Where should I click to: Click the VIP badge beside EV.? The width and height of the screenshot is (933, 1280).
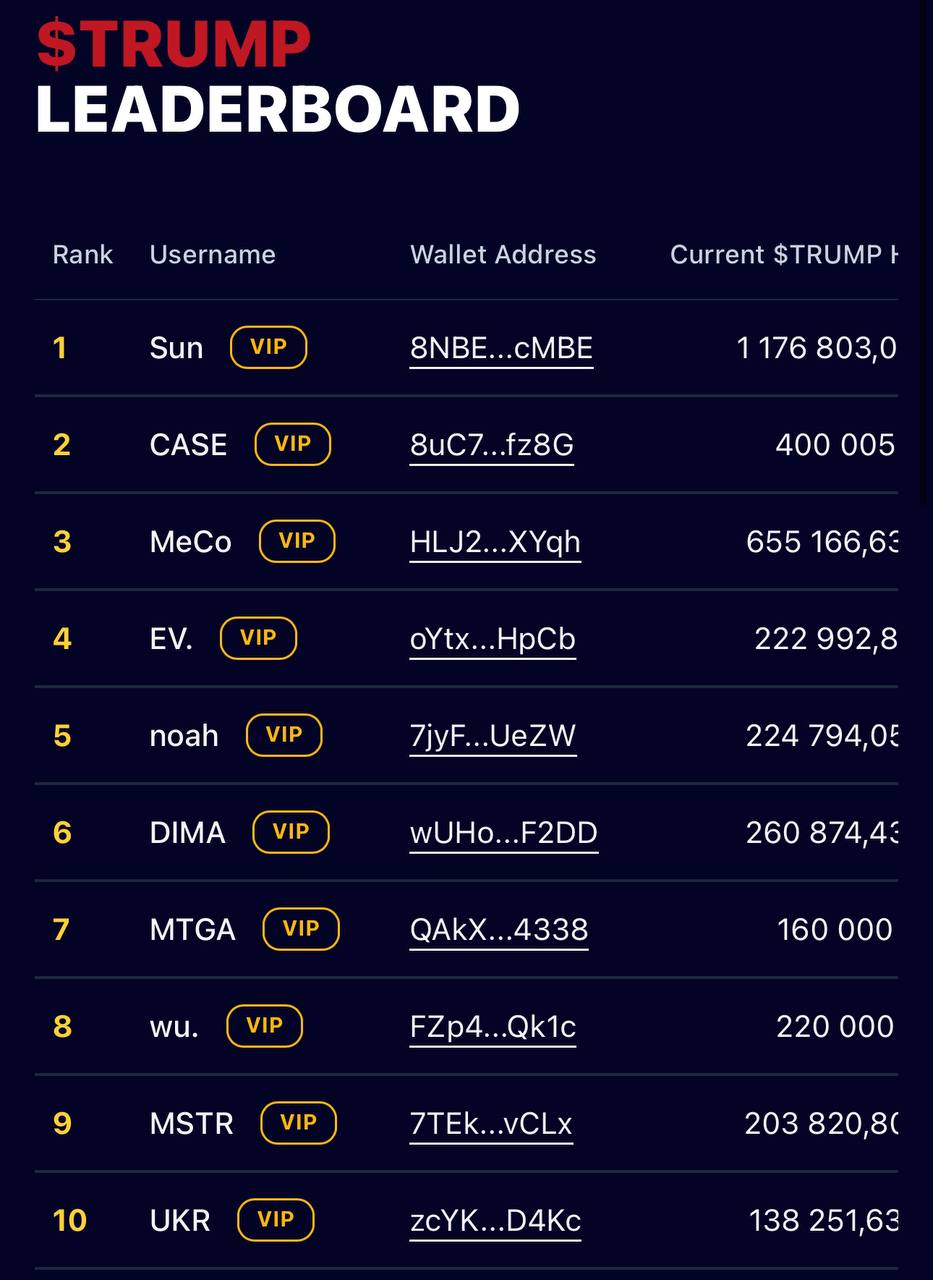(258, 638)
